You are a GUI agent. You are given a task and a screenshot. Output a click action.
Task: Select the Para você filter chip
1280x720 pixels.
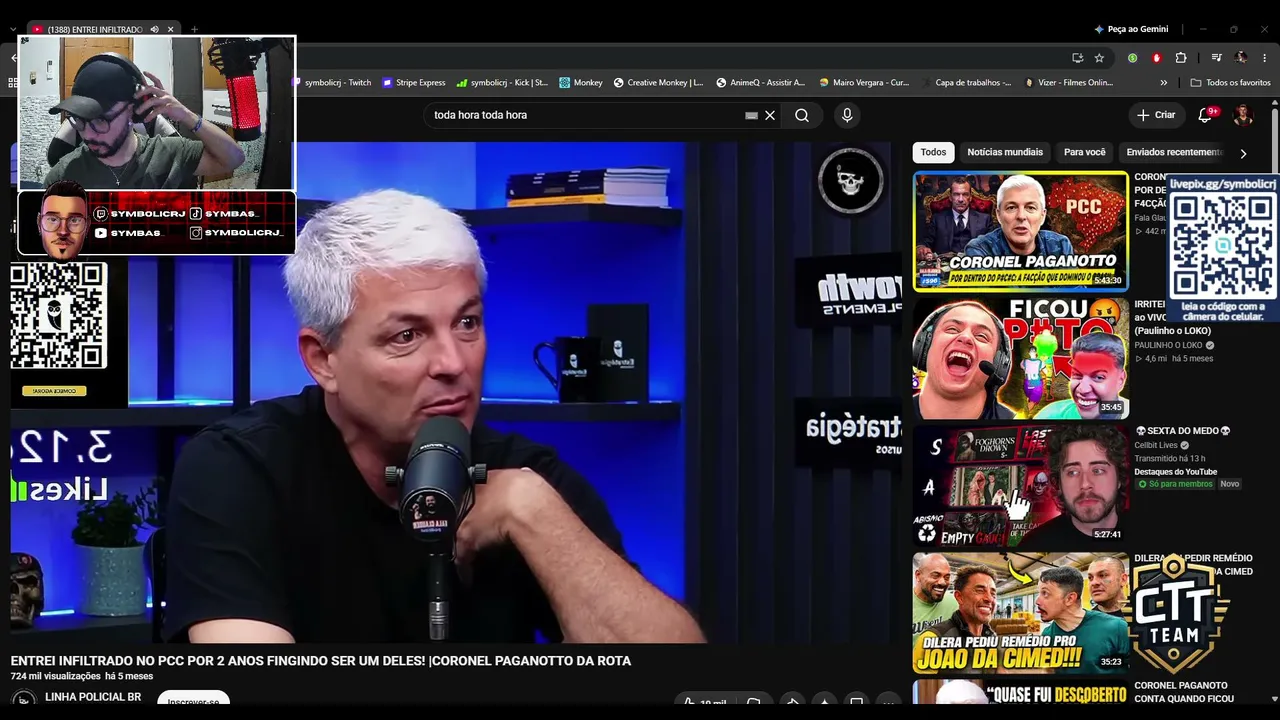(1085, 152)
